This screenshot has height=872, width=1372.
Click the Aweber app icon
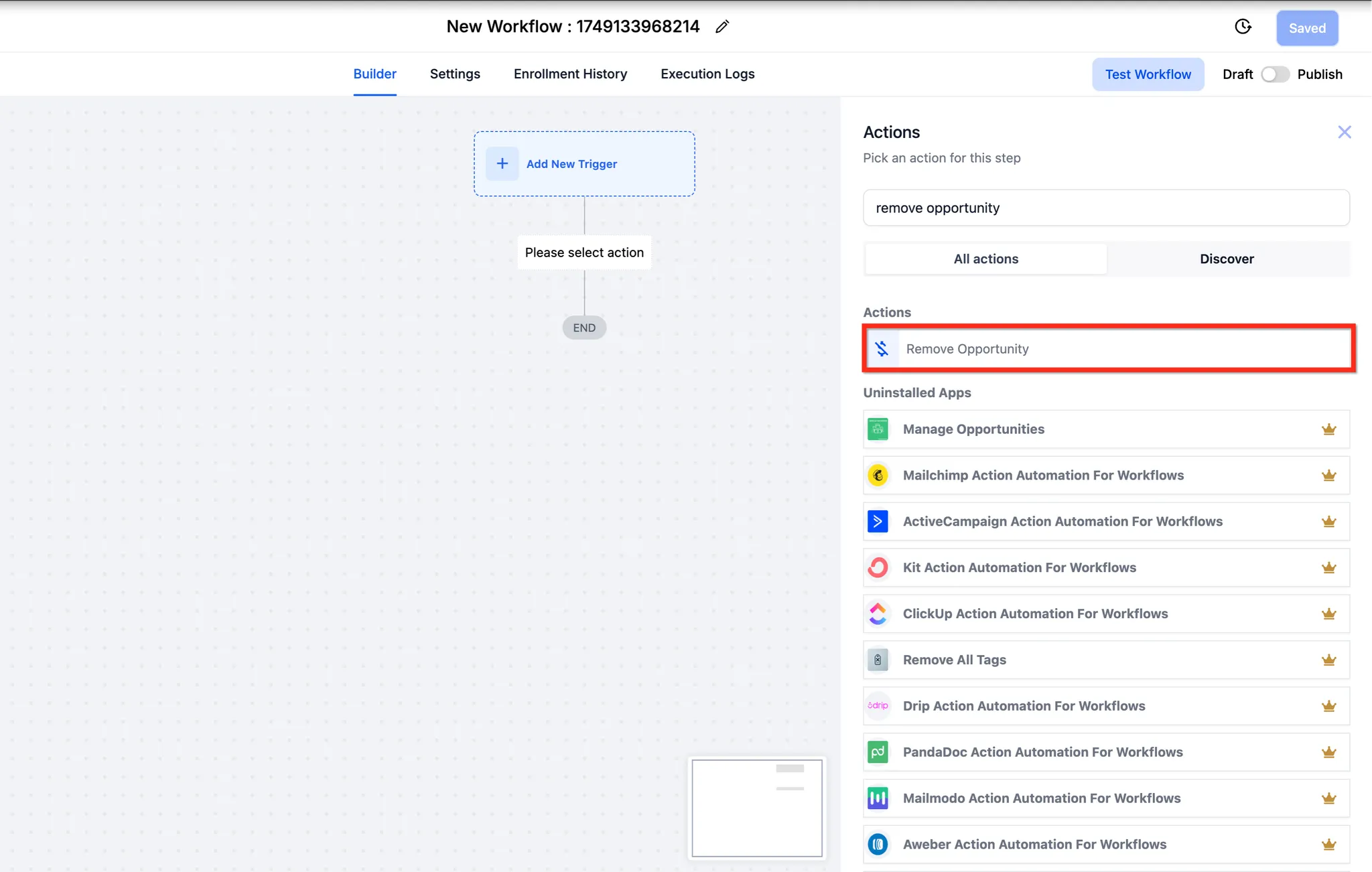point(878,844)
